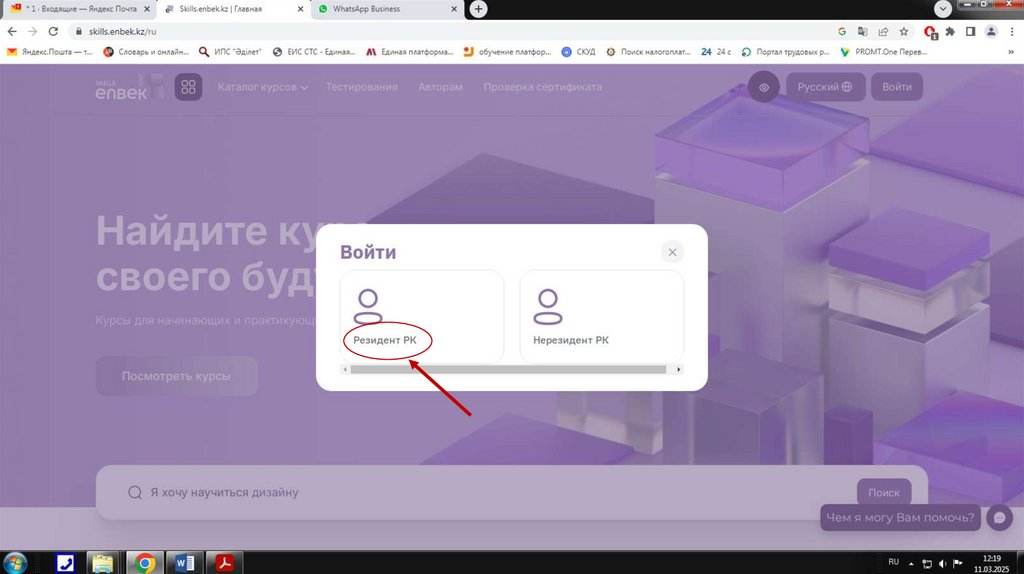Go back in browser history

tap(12, 31)
